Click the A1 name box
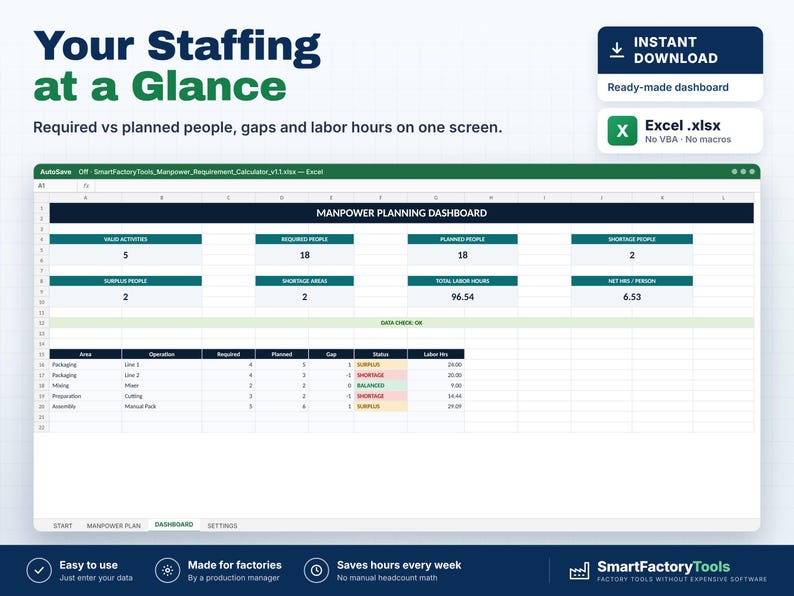This screenshot has height=596, width=794. coord(56,186)
